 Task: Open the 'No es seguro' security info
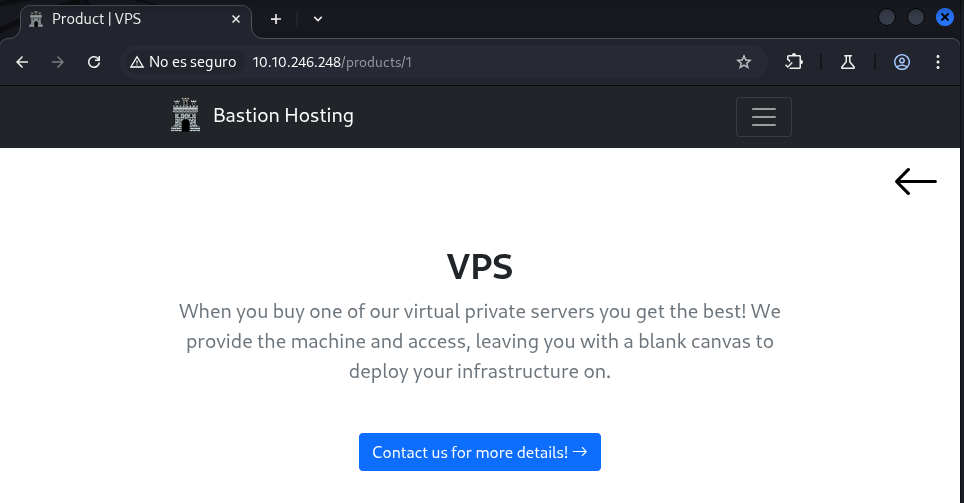coord(183,62)
